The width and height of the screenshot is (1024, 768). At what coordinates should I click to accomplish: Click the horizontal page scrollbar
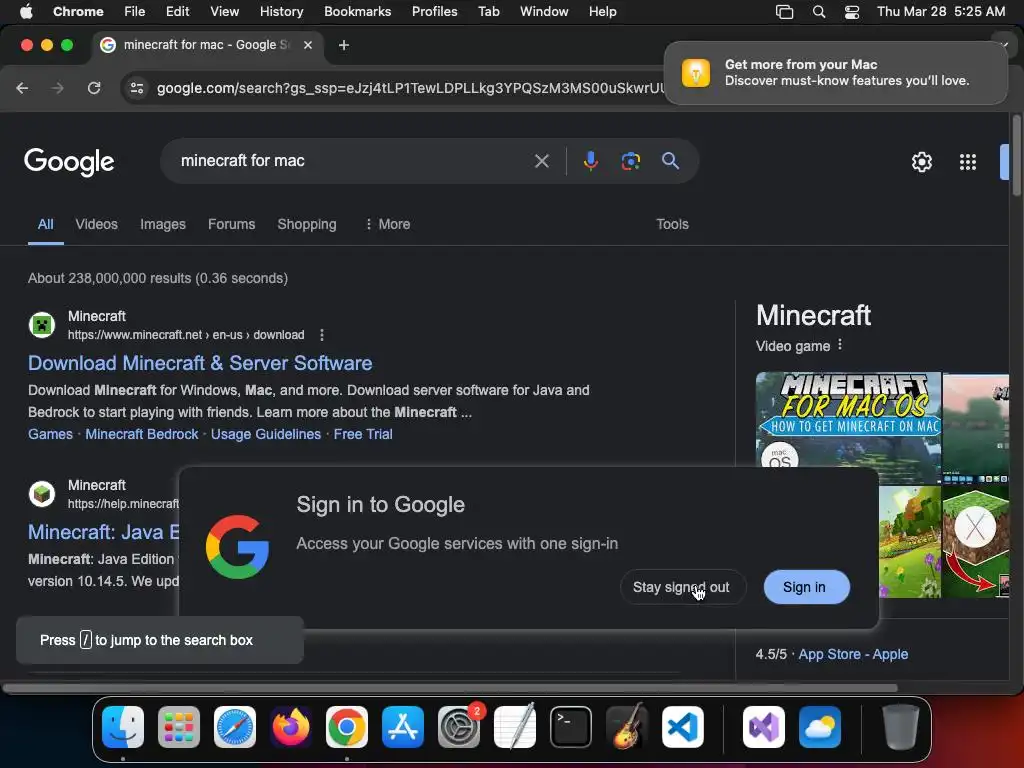click(x=449, y=688)
